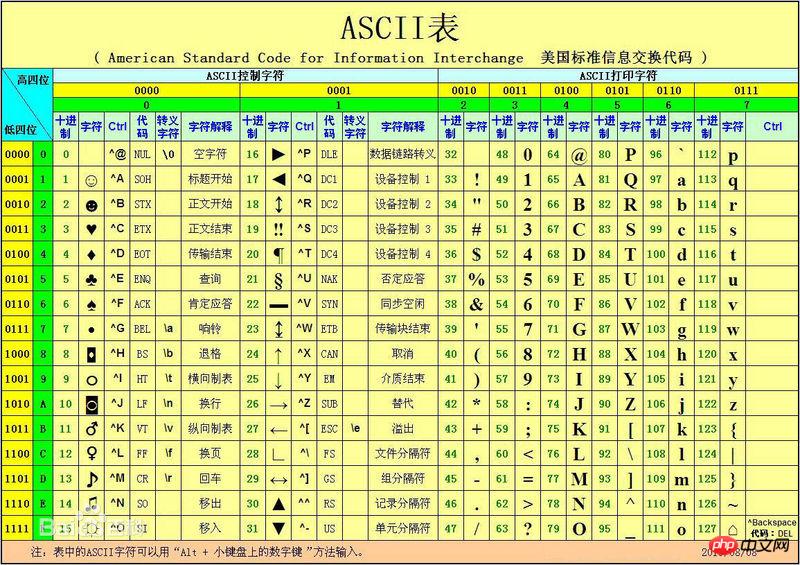The height and width of the screenshot is (565, 800).
Task: Click the '\n' escape character cell
Action: point(168,403)
